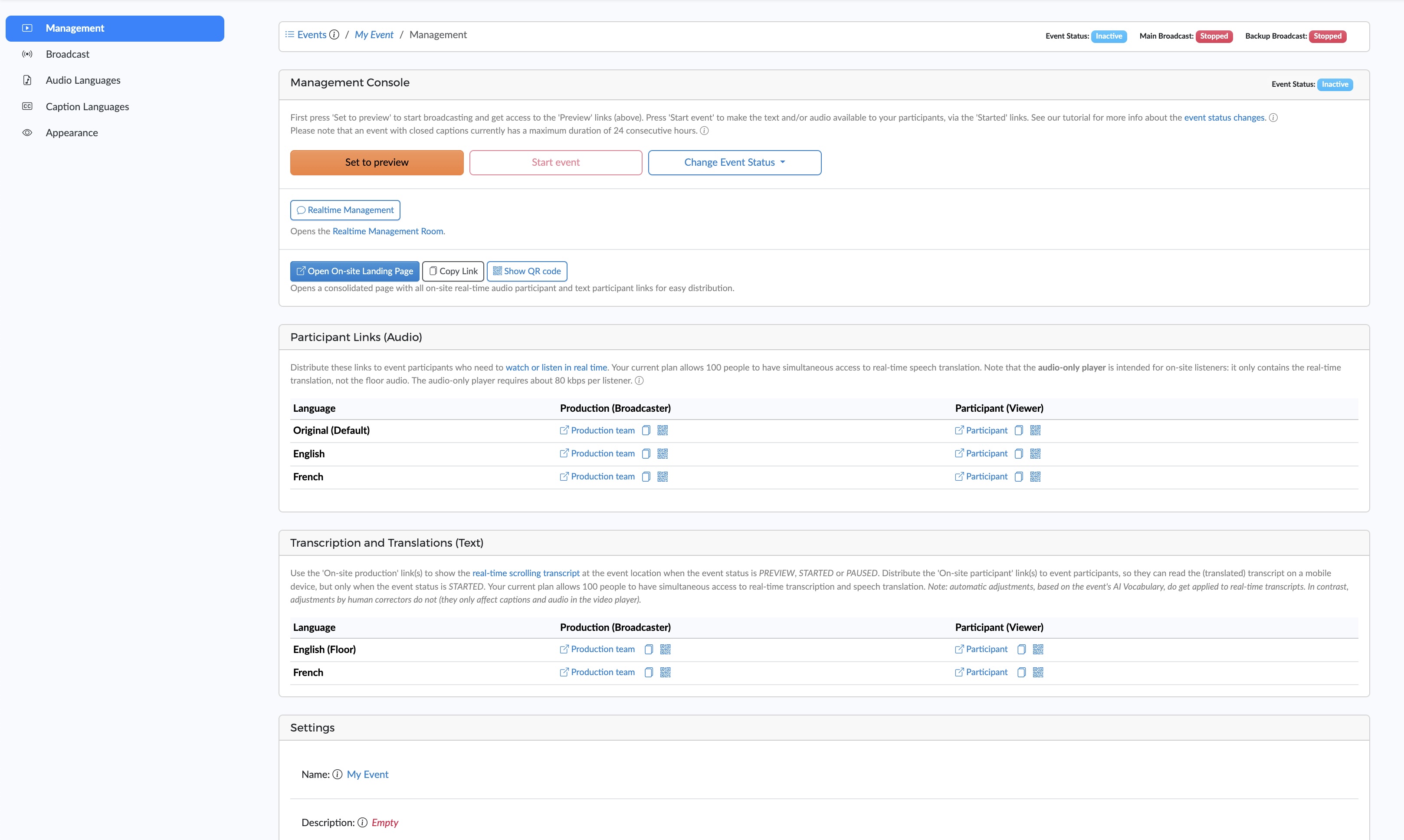The image size is (1404, 840).
Task: Show QR code for French text Participant
Action: point(1038,673)
